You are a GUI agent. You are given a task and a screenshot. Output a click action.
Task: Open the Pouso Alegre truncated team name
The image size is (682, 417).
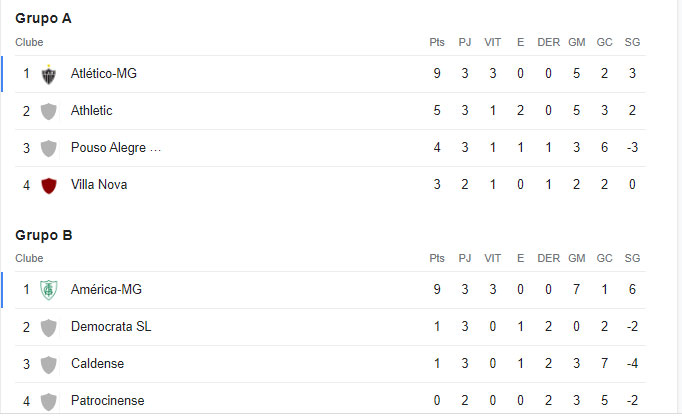pos(116,148)
